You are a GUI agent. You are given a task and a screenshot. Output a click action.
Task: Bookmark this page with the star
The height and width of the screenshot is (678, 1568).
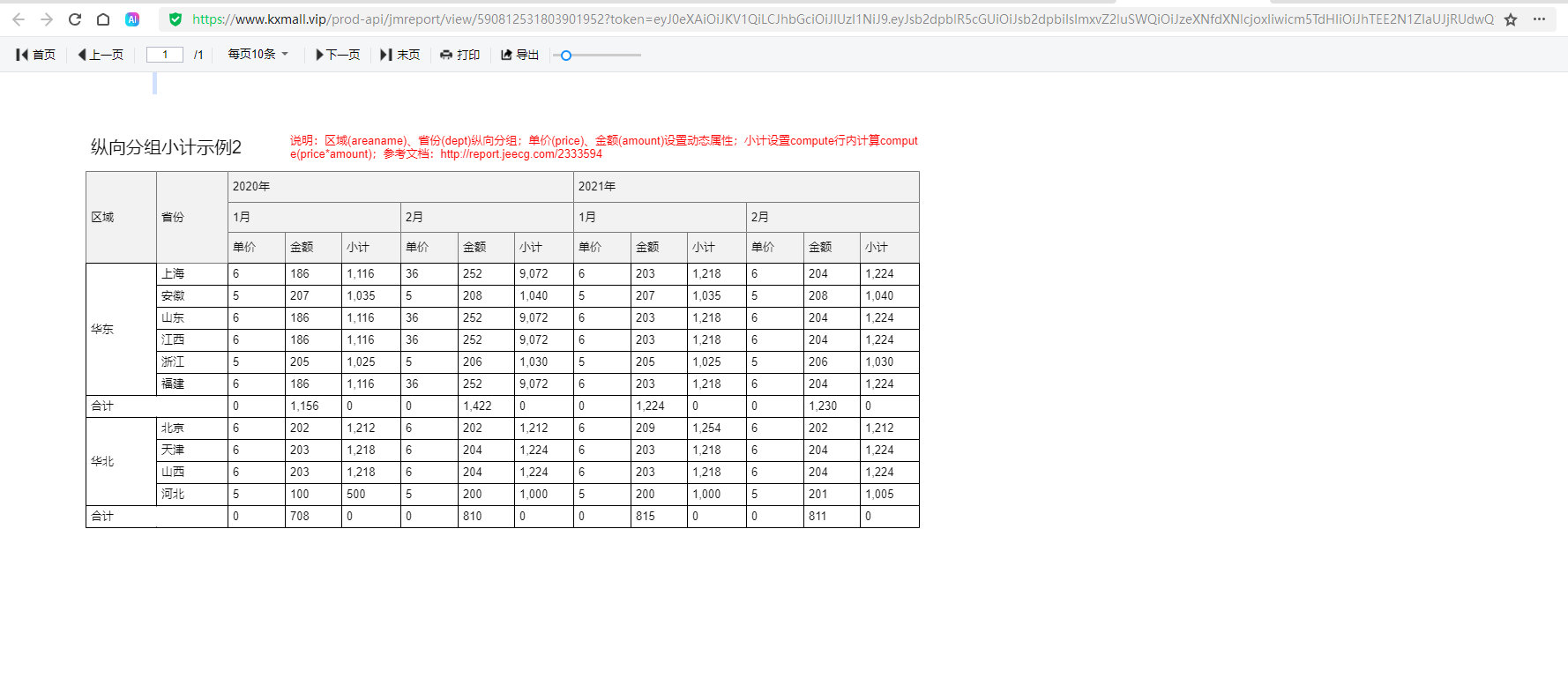[x=1511, y=19]
